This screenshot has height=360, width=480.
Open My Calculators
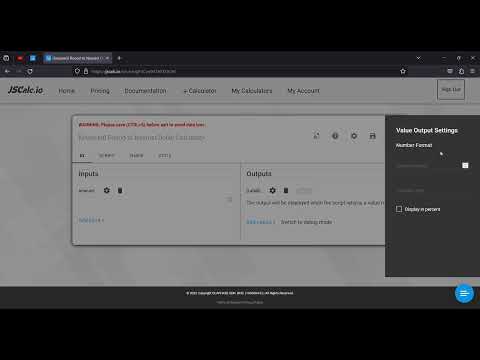pos(252,91)
